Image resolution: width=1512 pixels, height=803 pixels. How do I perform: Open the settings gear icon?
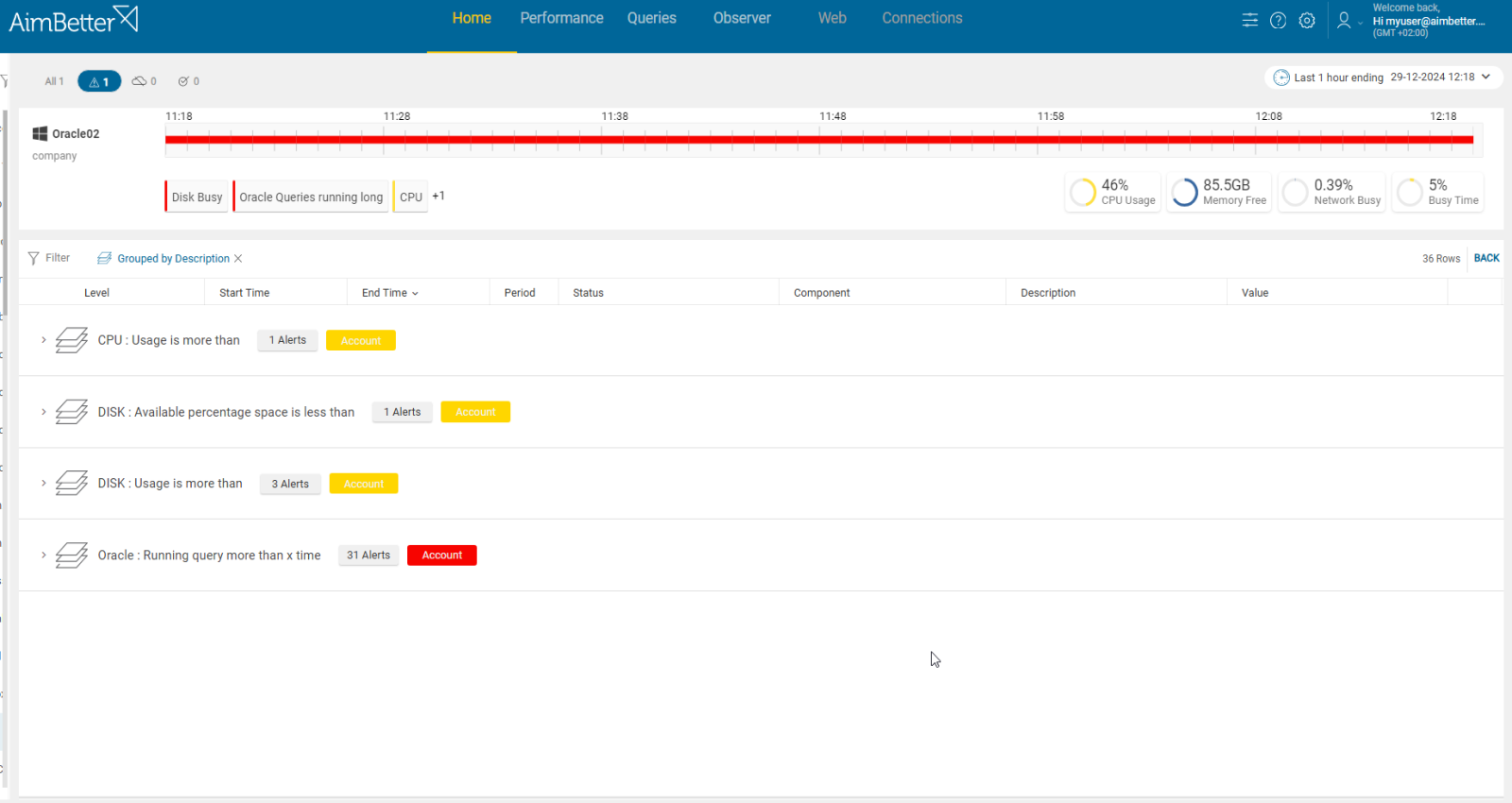pos(1307,20)
